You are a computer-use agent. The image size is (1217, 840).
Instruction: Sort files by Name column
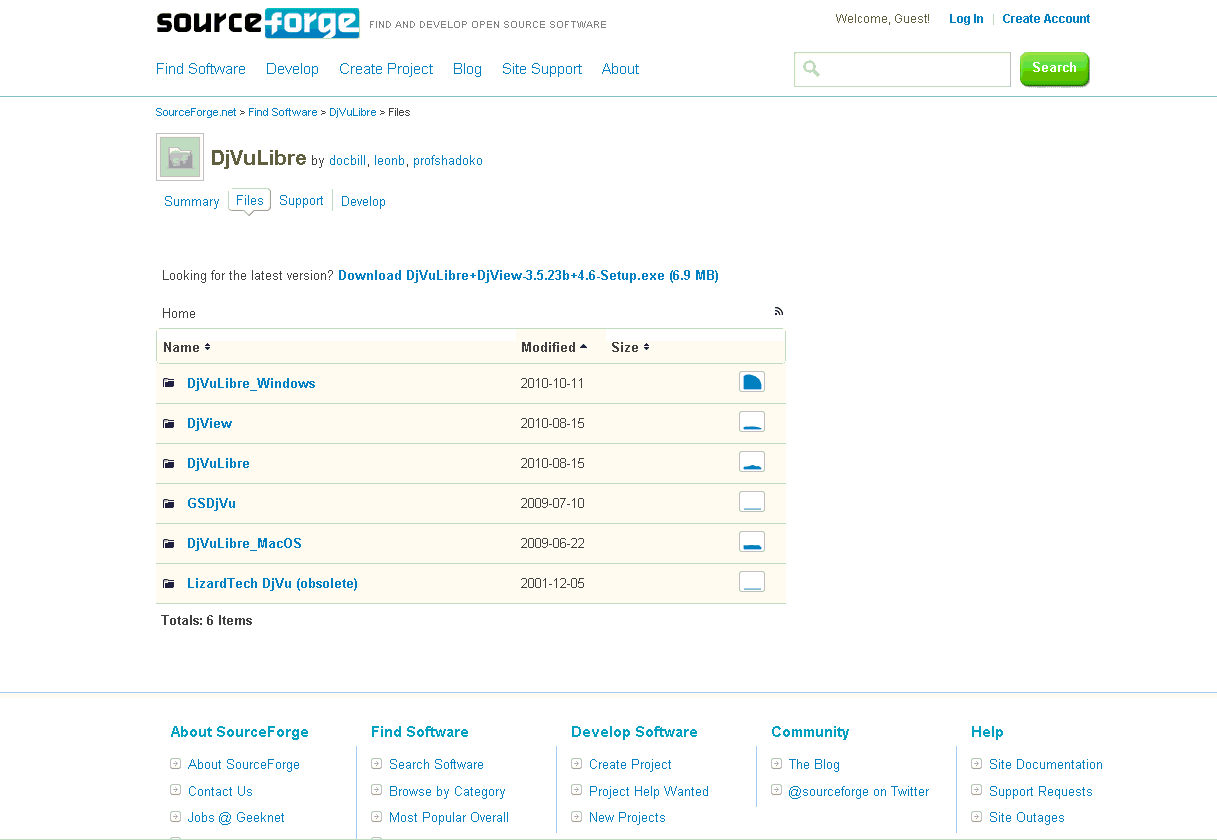pyautogui.click(x=187, y=347)
